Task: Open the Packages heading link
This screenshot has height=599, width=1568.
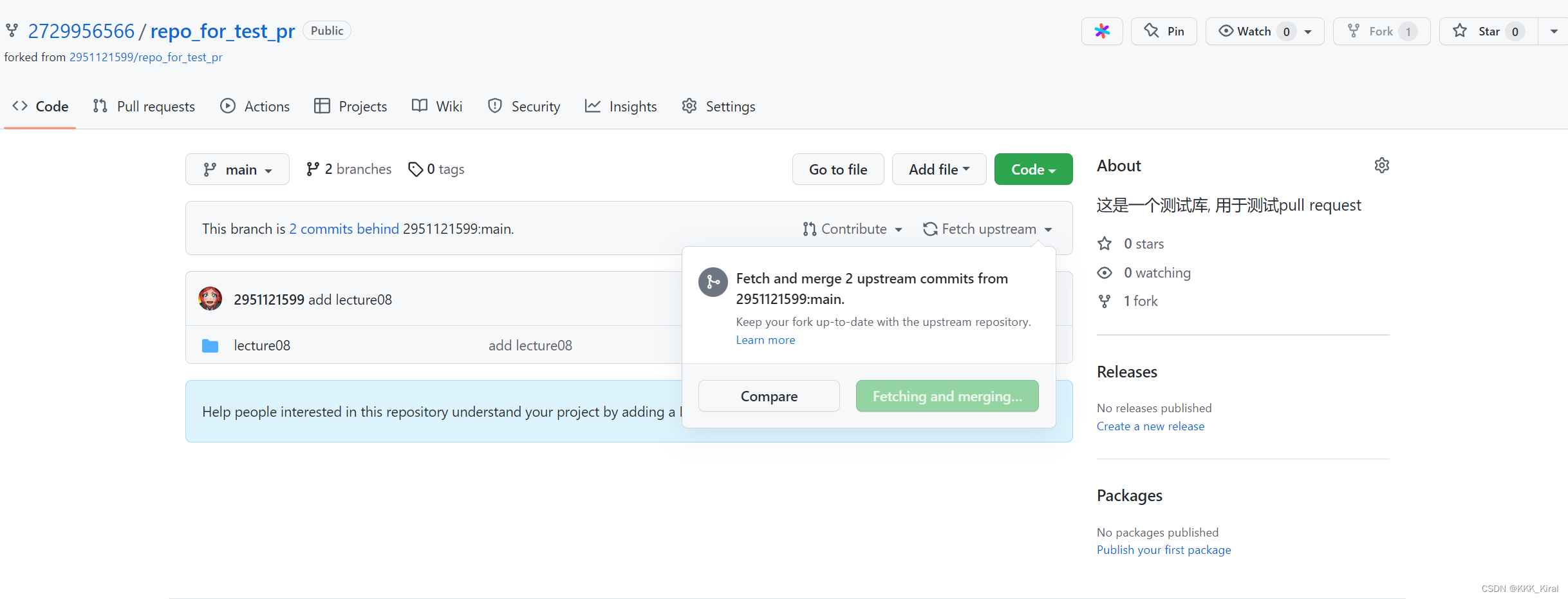Action: (1130, 495)
